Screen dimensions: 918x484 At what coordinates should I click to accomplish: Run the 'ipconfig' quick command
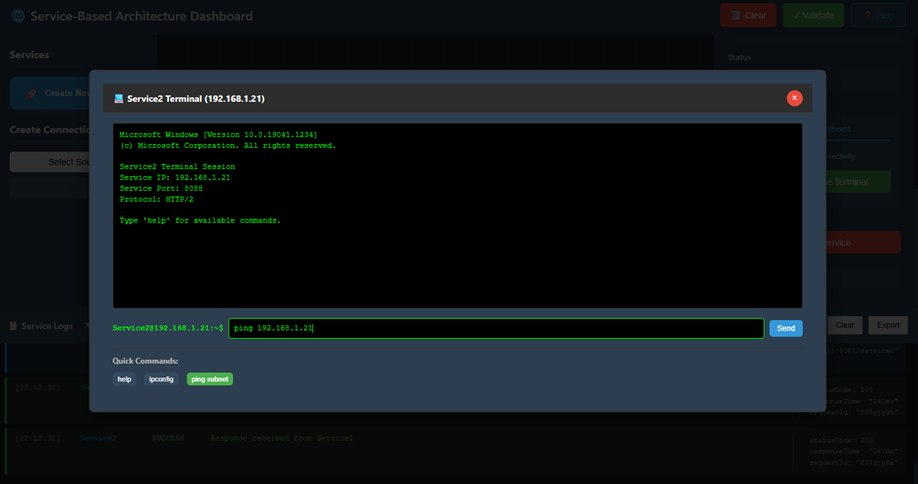click(x=161, y=379)
